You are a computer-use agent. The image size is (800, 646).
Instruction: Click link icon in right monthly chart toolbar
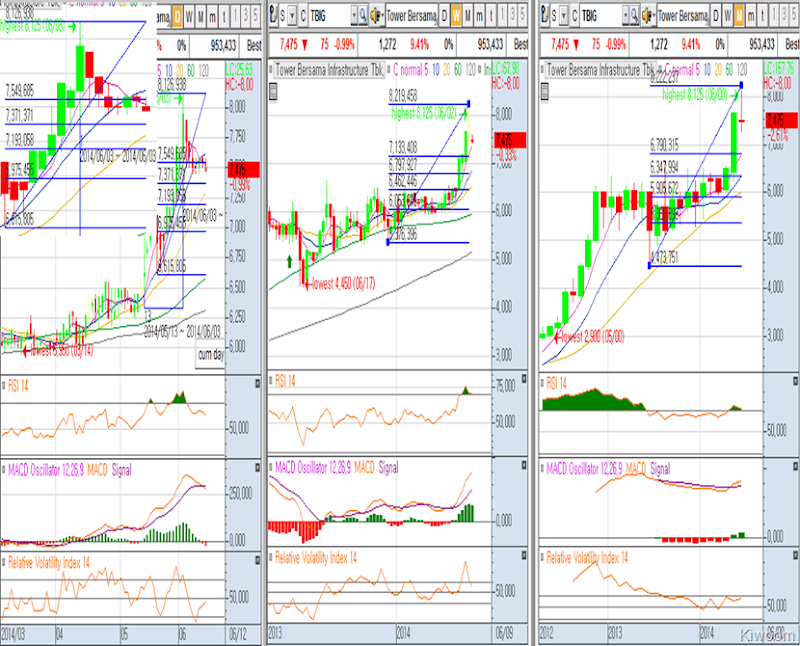pos(544,16)
